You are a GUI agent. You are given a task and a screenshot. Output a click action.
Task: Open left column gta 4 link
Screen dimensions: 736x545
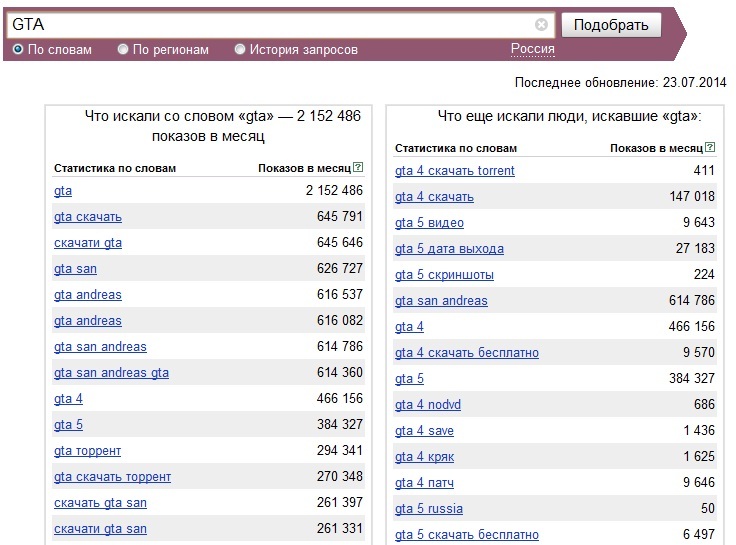click(x=68, y=399)
